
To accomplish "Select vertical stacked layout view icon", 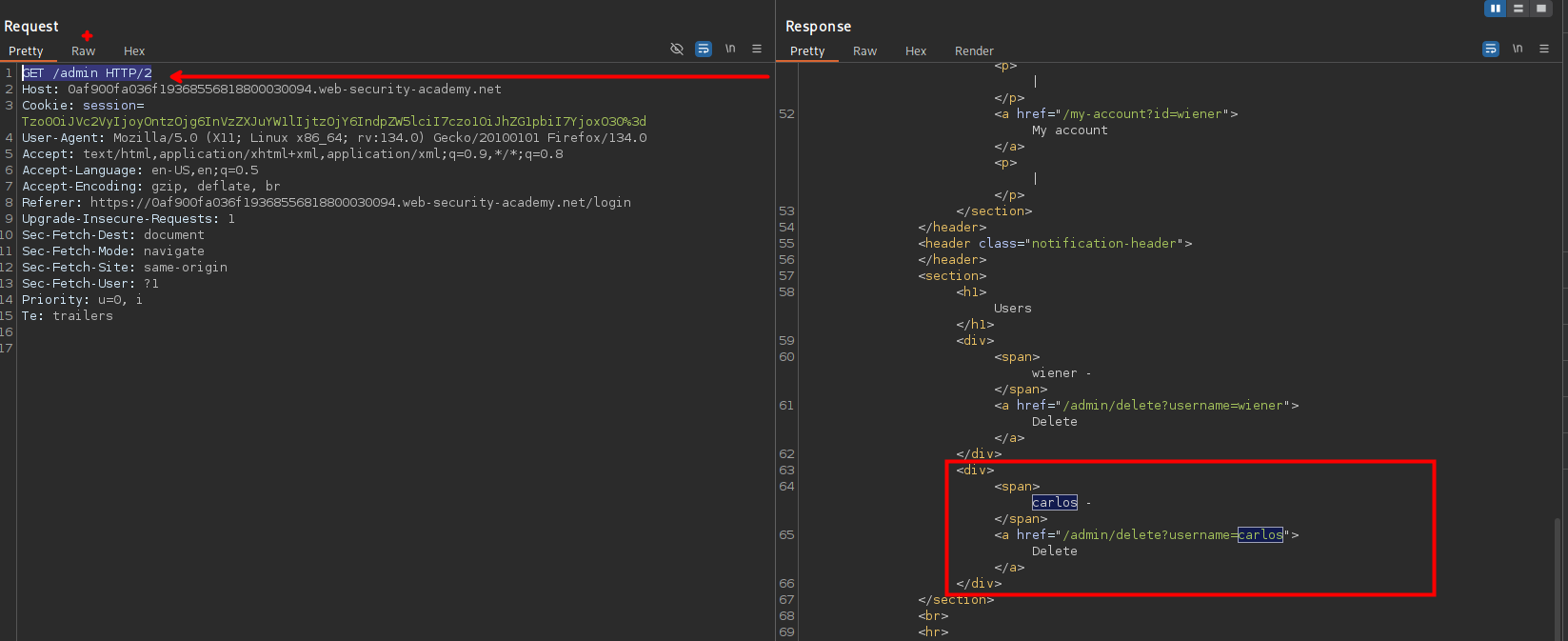I will coord(1518,9).
